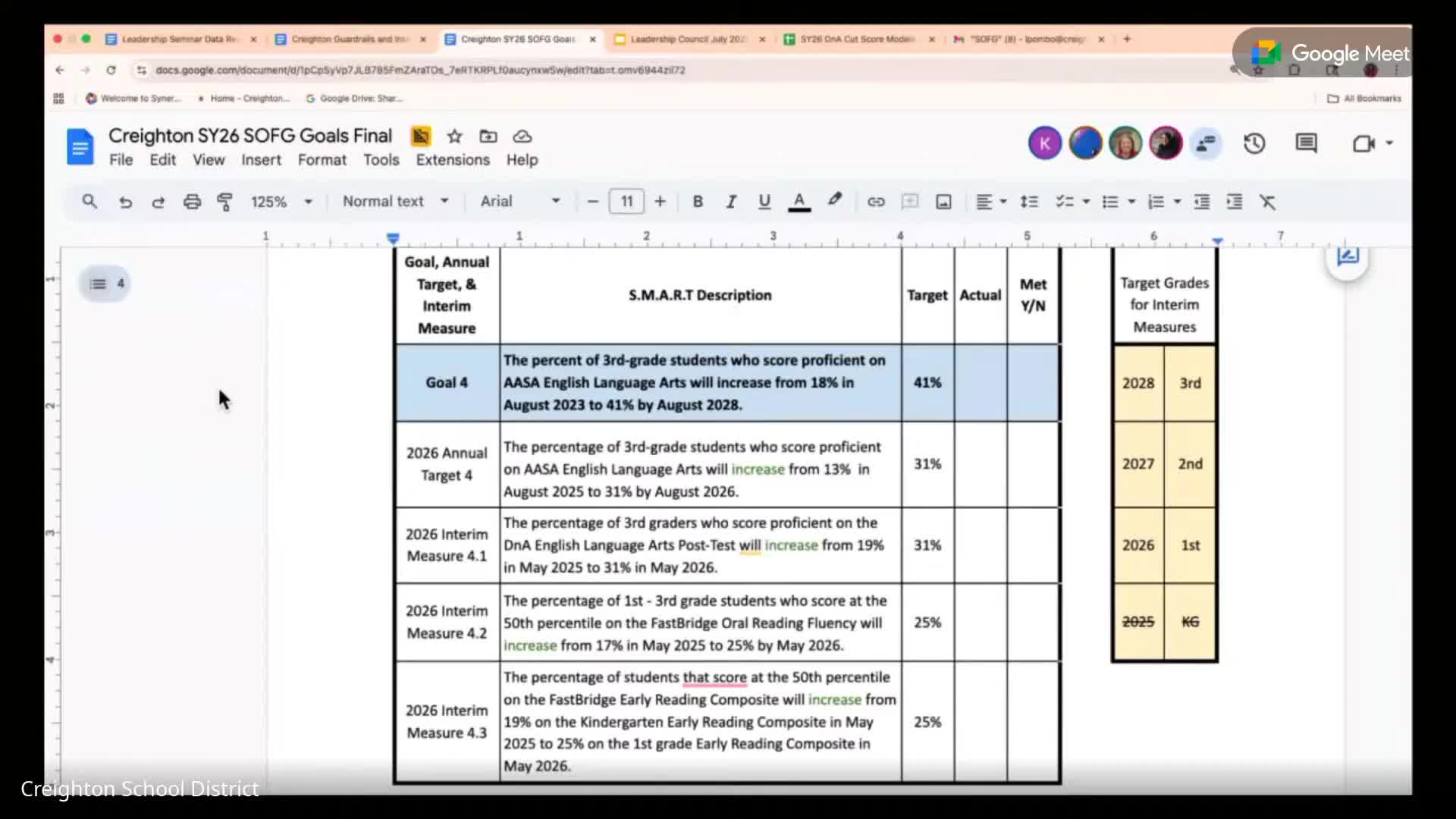
Task: Open the Arial font dropdown
Action: tap(520, 202)
